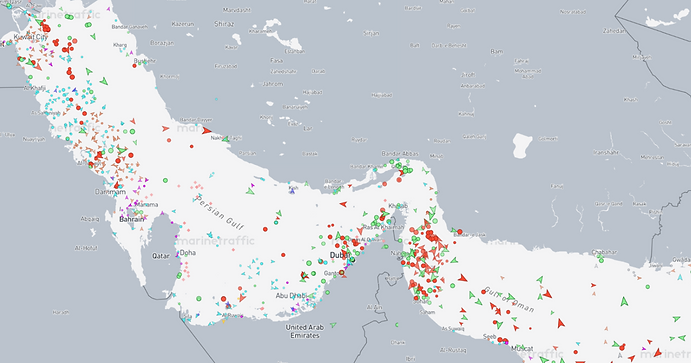Image resolution: width=691 pixels, height=363 pixels.
Task: Select the green marker inland near Al Ain
Action: click(397, 325)
